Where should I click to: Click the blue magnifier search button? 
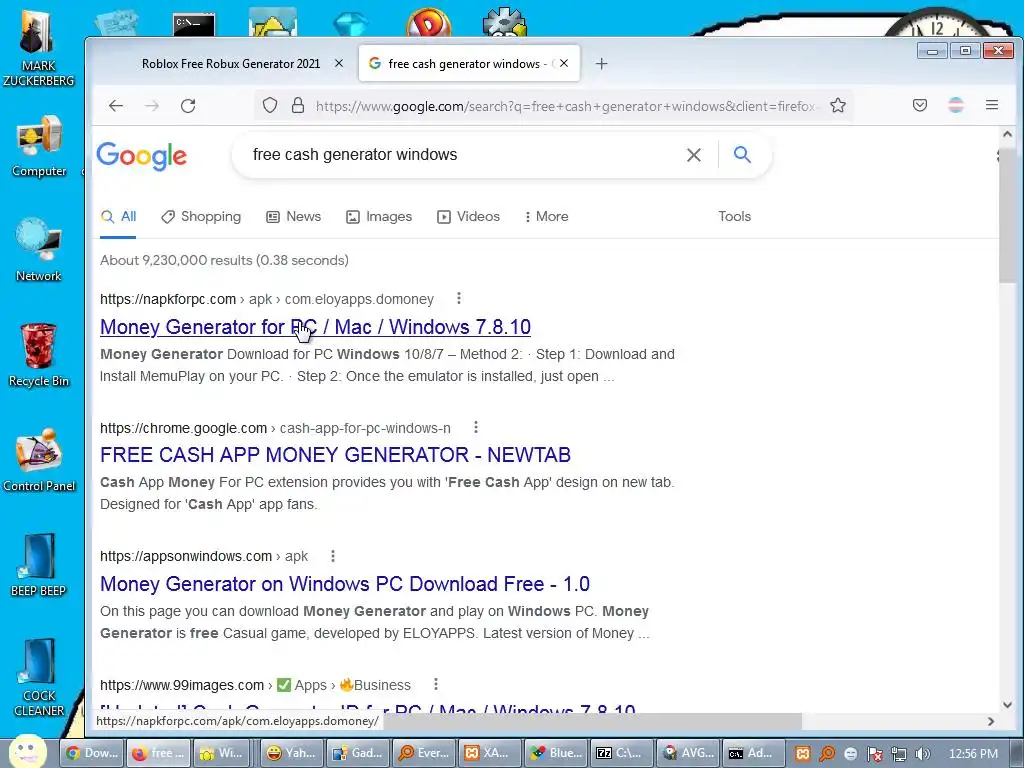pos(742,154)
